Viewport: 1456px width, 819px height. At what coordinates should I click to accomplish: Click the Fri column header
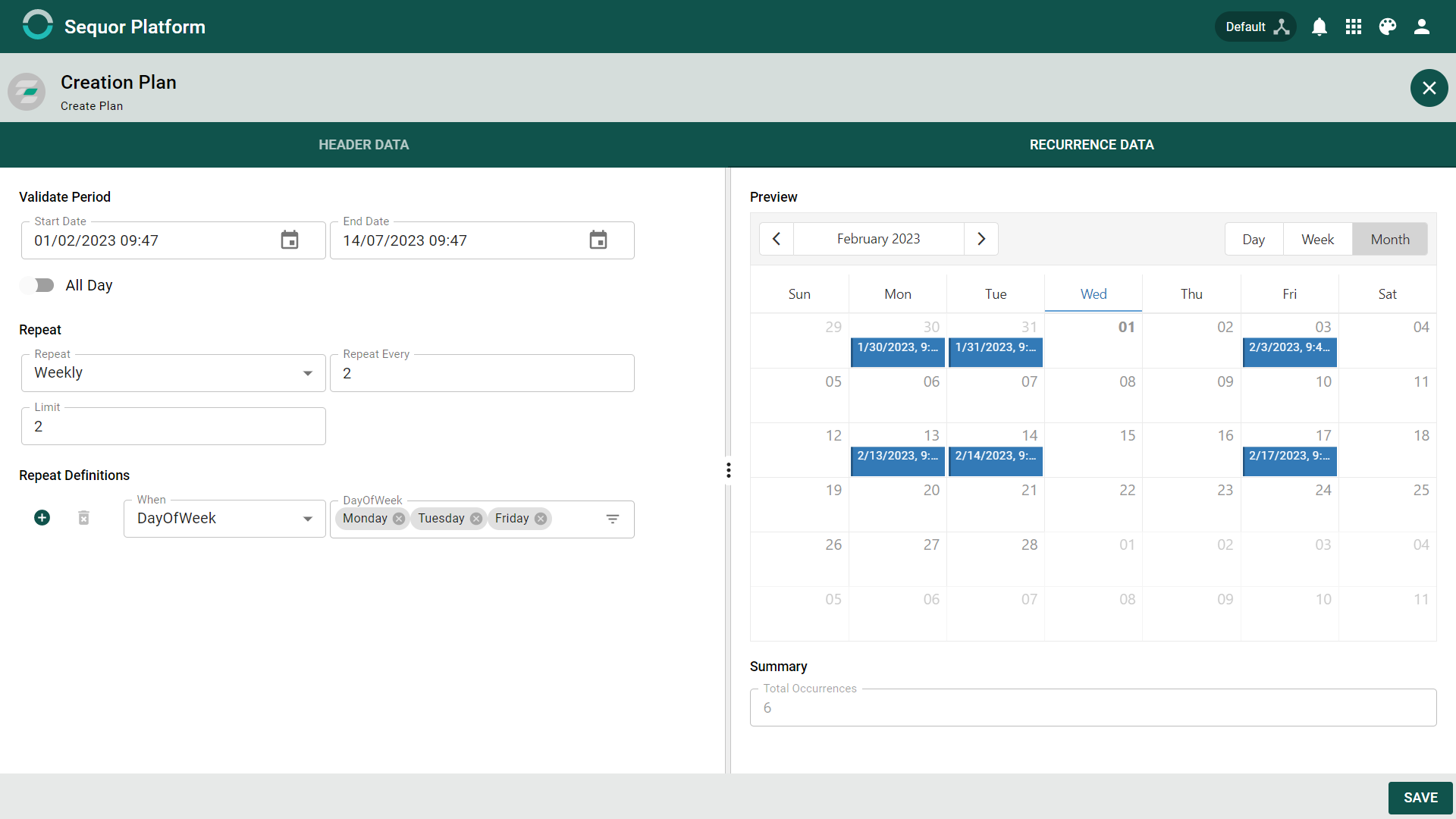1289,294
